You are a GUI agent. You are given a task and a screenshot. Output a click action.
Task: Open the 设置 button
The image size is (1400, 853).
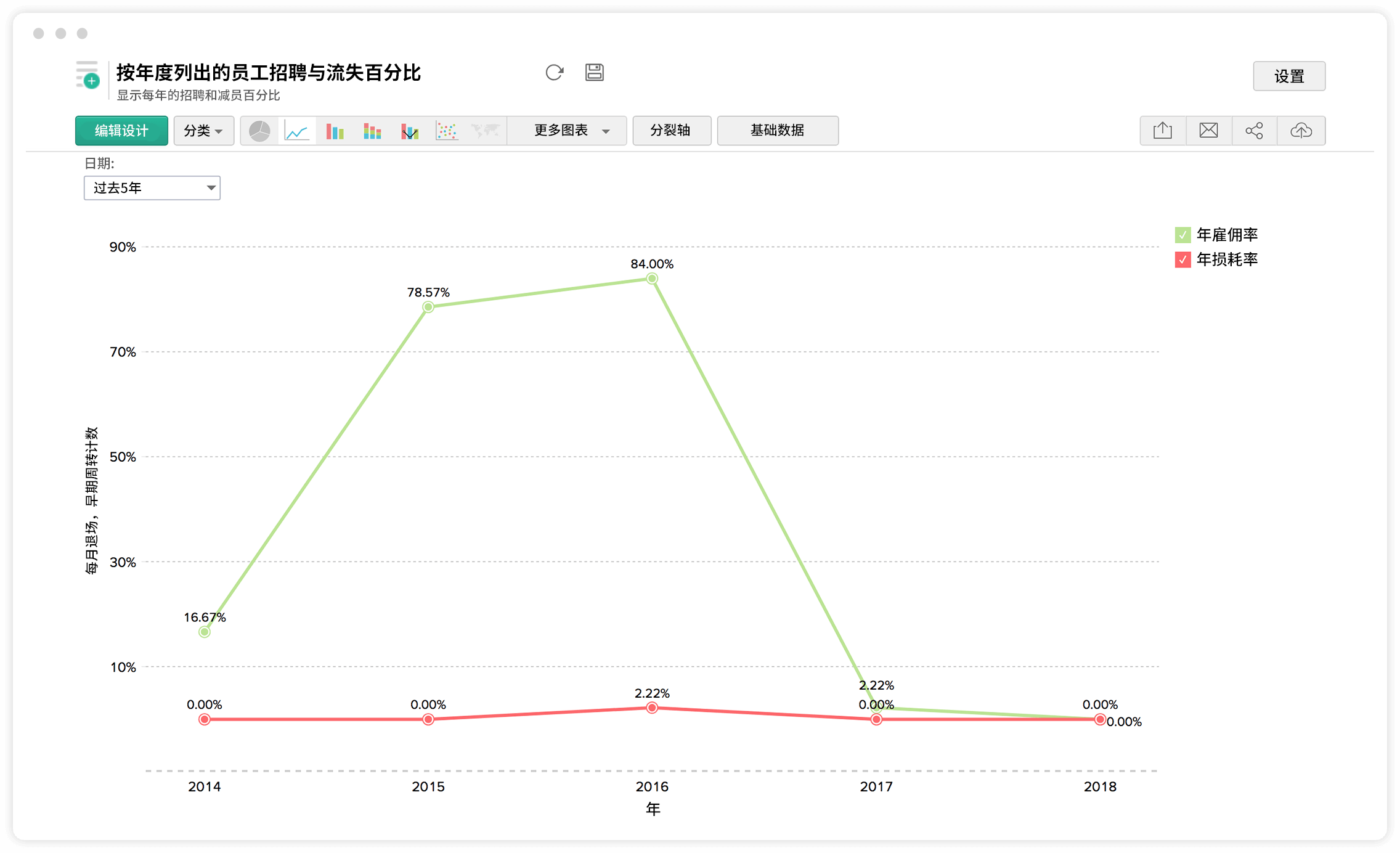(1288, 76)
